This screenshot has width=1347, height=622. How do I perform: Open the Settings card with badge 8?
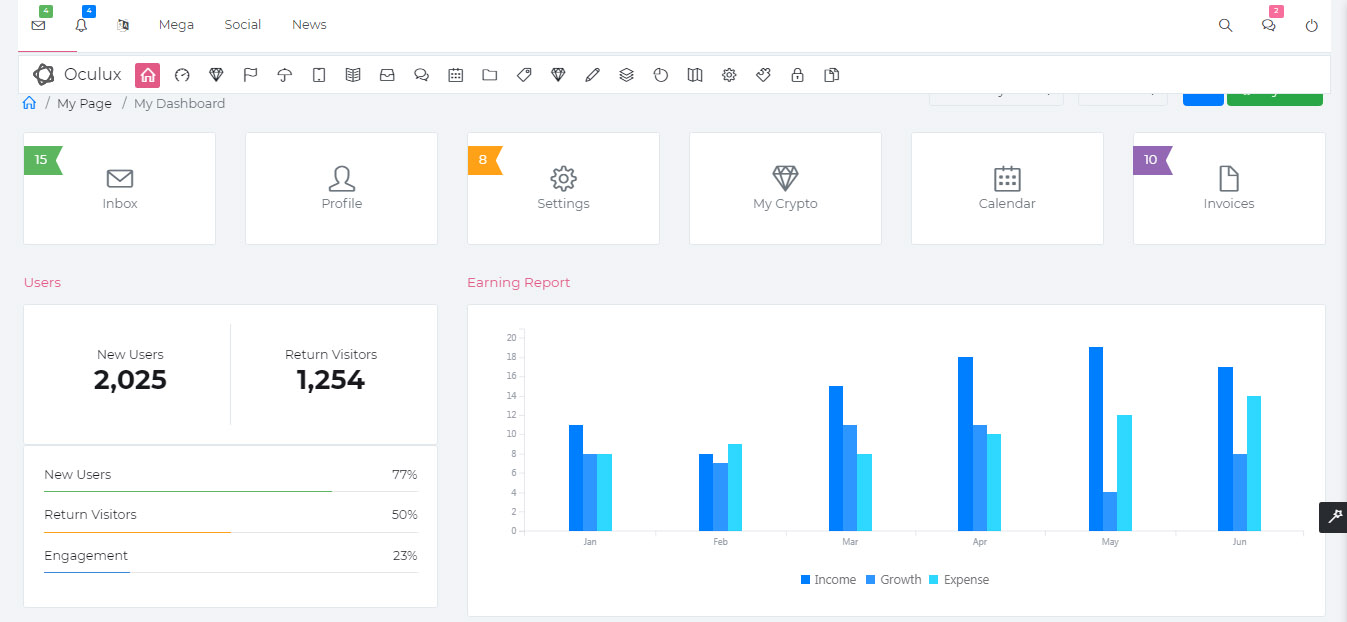[x=563, y=188]
